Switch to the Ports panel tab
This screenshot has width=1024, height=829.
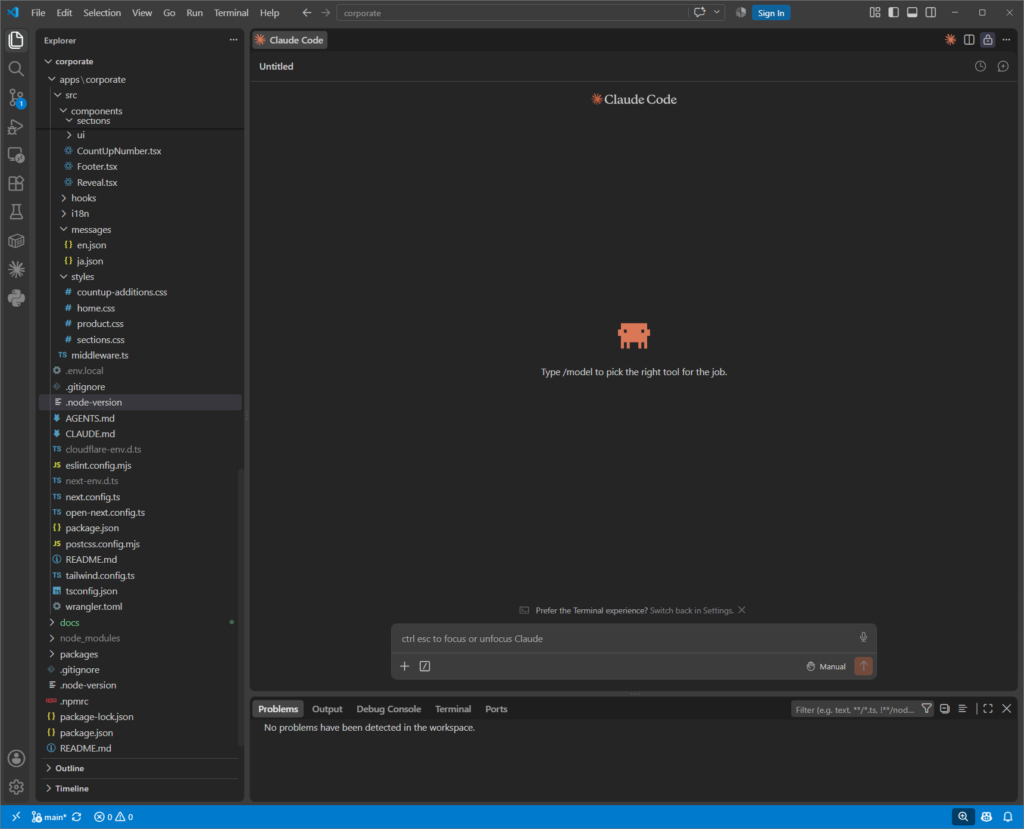(496, 709)
